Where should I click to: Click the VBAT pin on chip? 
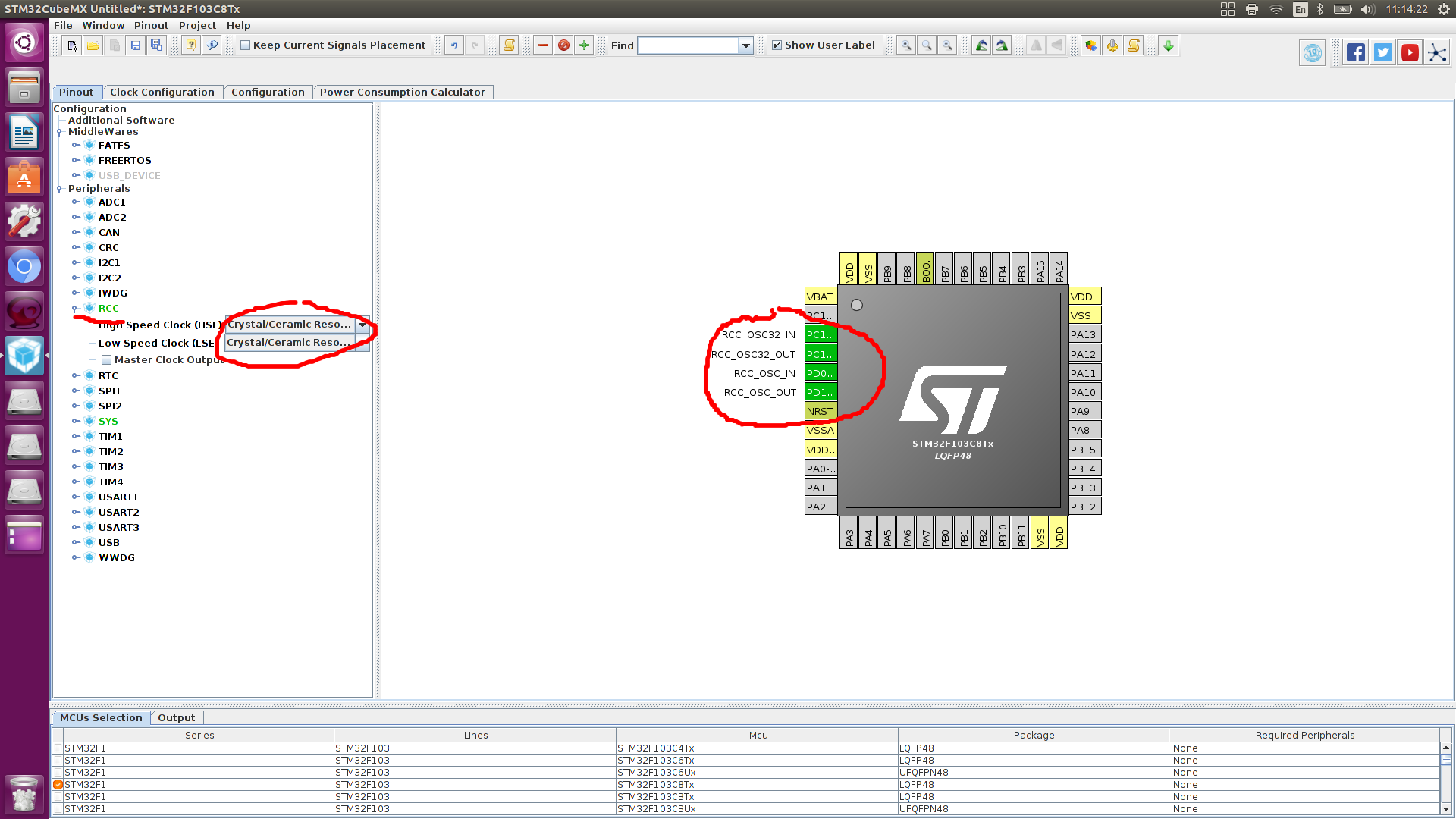click(821, 297)
